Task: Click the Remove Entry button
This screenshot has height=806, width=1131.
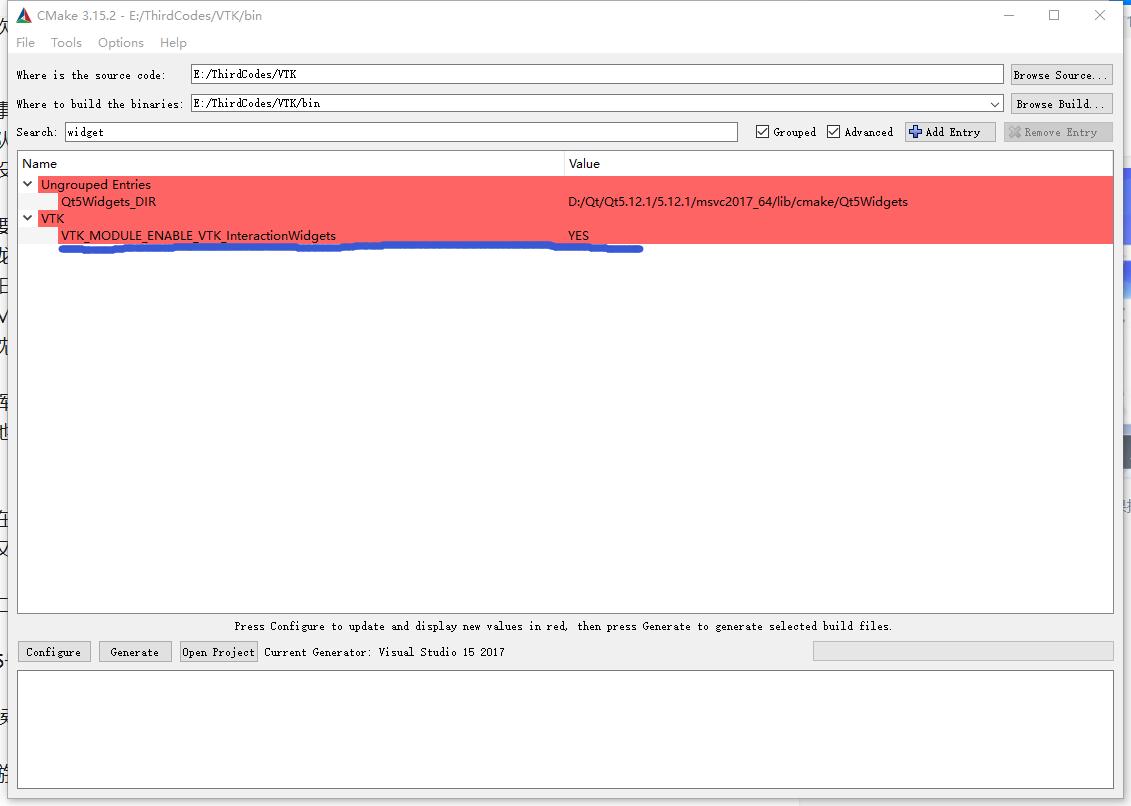Action: click(x=1057, y=132)
